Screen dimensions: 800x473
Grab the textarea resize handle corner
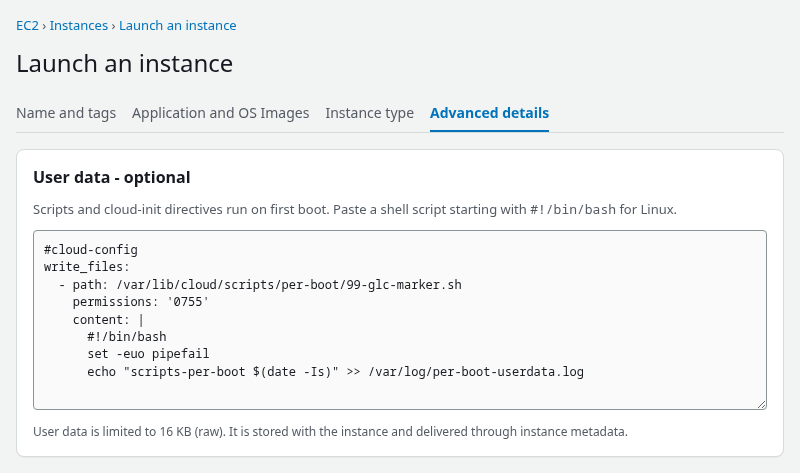(761, 404)
